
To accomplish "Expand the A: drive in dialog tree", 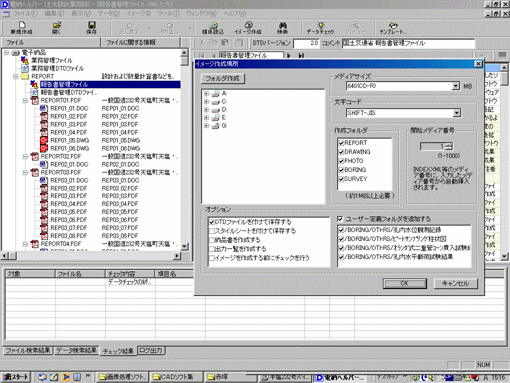I will [206, 94].
